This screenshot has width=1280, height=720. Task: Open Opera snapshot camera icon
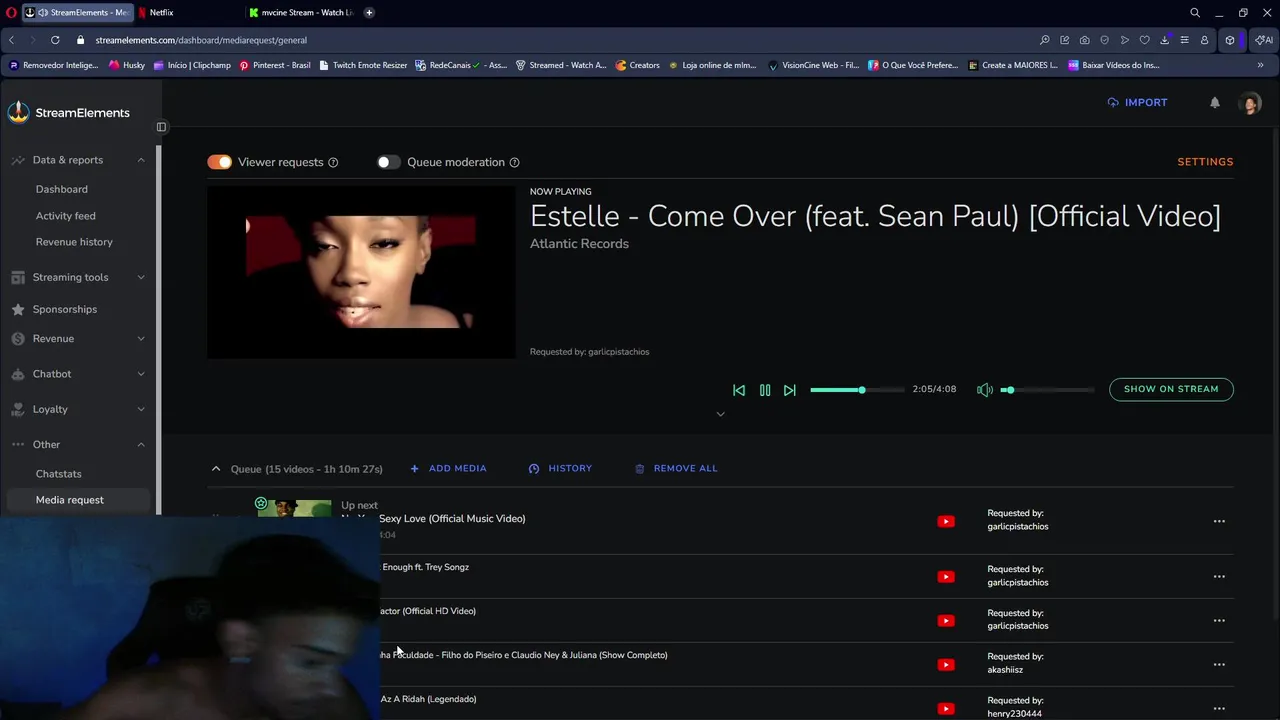(1085, 40)
